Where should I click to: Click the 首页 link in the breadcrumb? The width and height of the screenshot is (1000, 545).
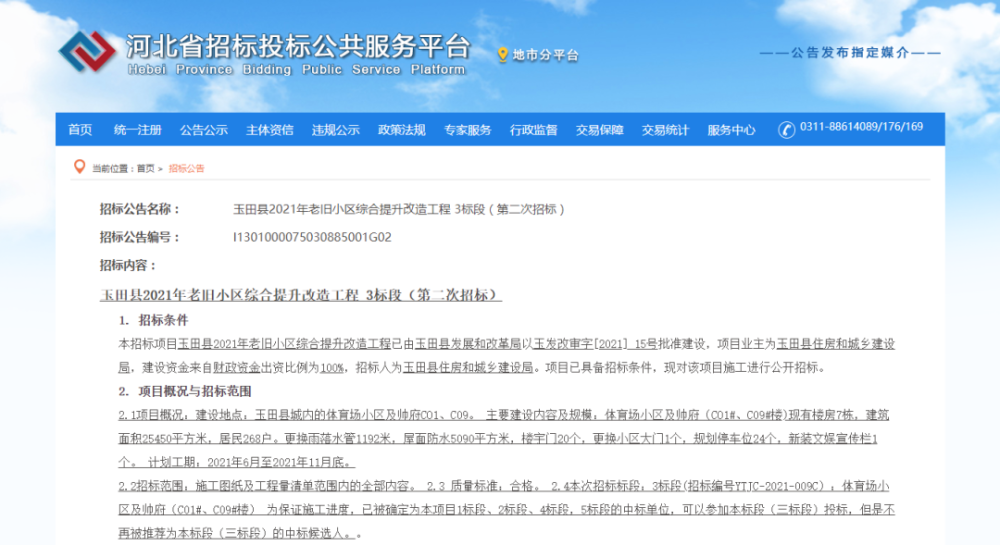tap(146, 169)
